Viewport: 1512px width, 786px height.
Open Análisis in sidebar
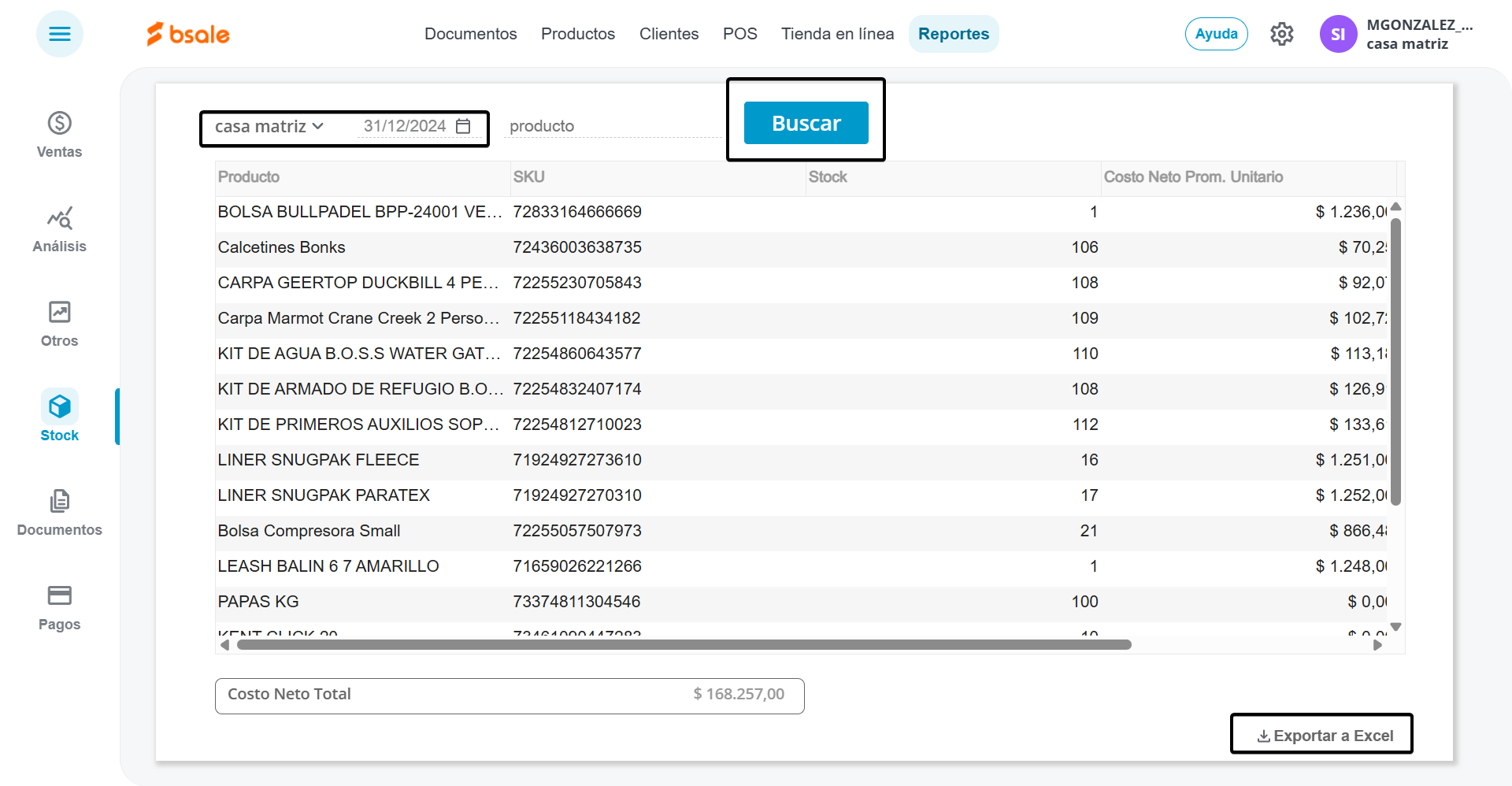click(60, 229)
